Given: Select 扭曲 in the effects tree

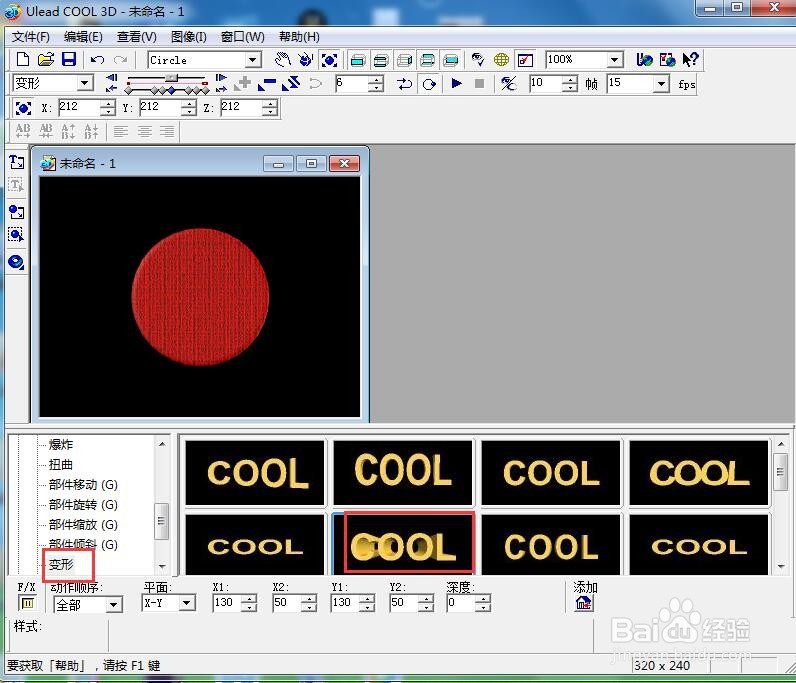Looking at the screenshot, I should tap(61, 465).
